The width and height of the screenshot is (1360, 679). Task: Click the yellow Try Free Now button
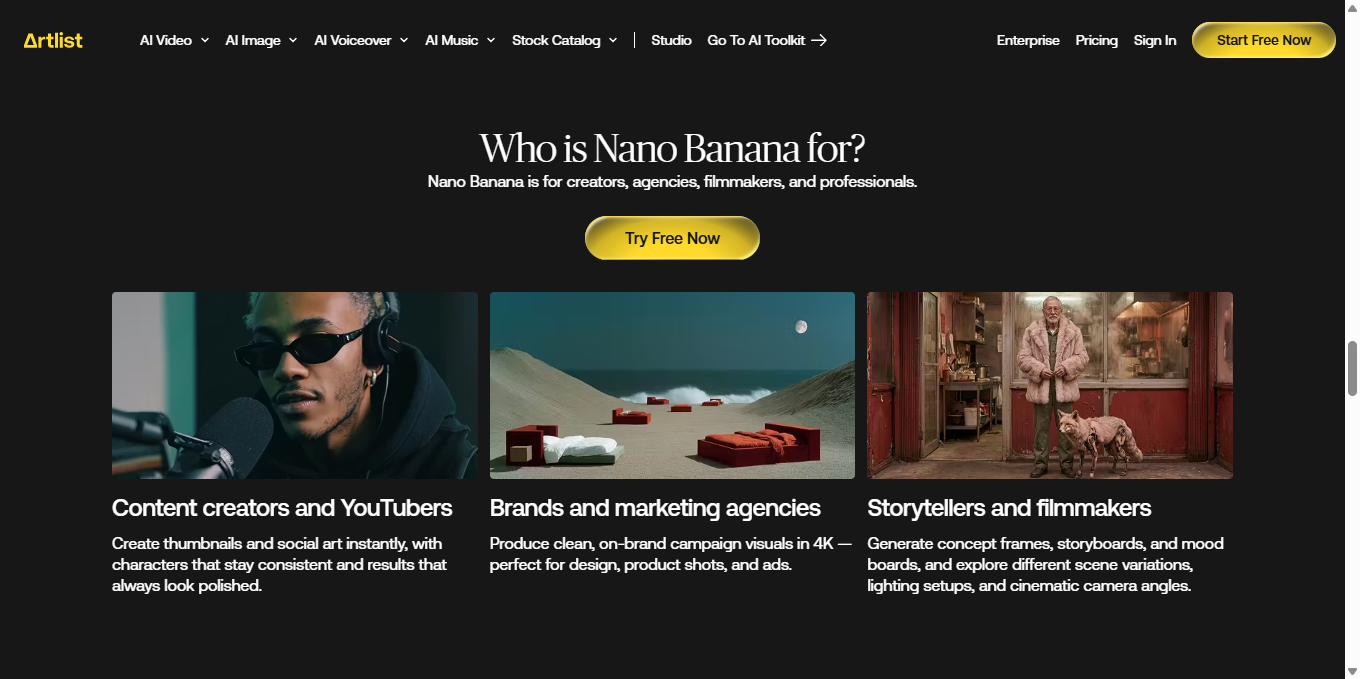672,238
